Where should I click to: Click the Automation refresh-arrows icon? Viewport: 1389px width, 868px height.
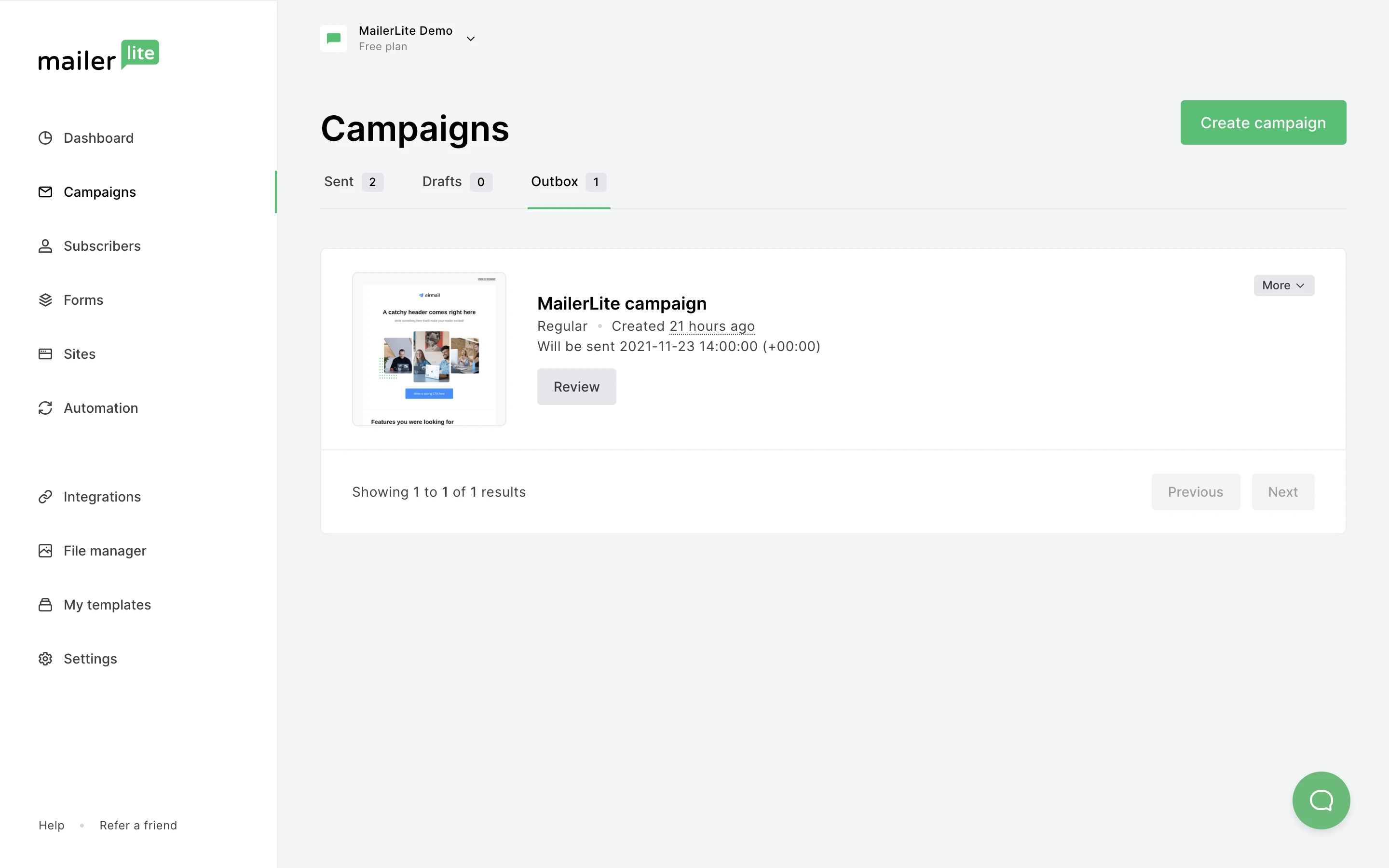click(45, 408)
